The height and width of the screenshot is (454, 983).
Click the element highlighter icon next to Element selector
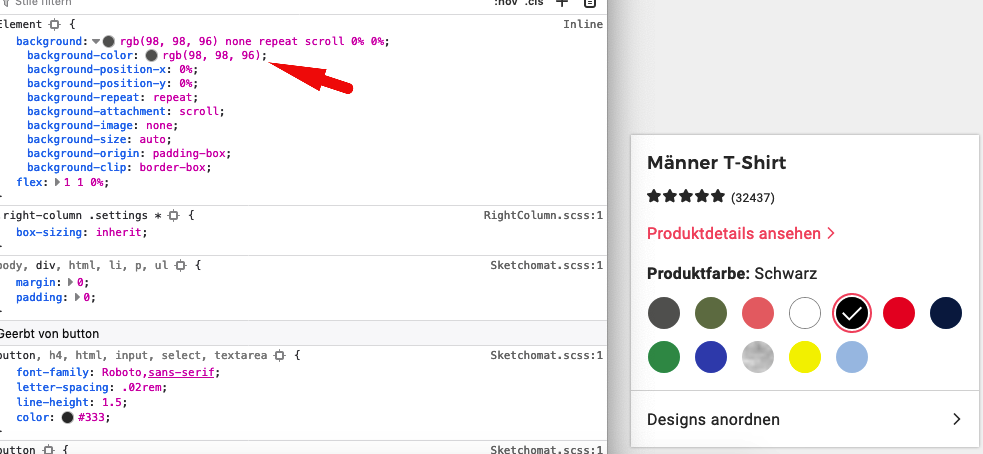(x=54, y=24)
